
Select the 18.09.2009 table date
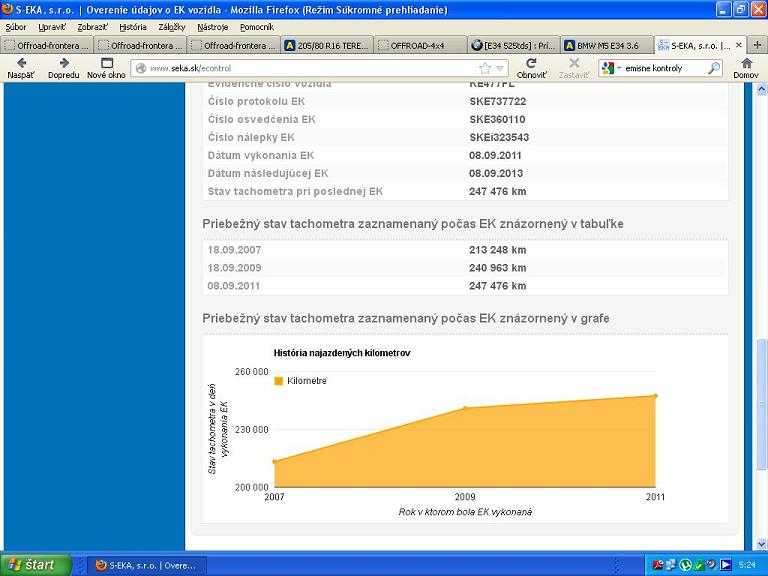[234, 268]
